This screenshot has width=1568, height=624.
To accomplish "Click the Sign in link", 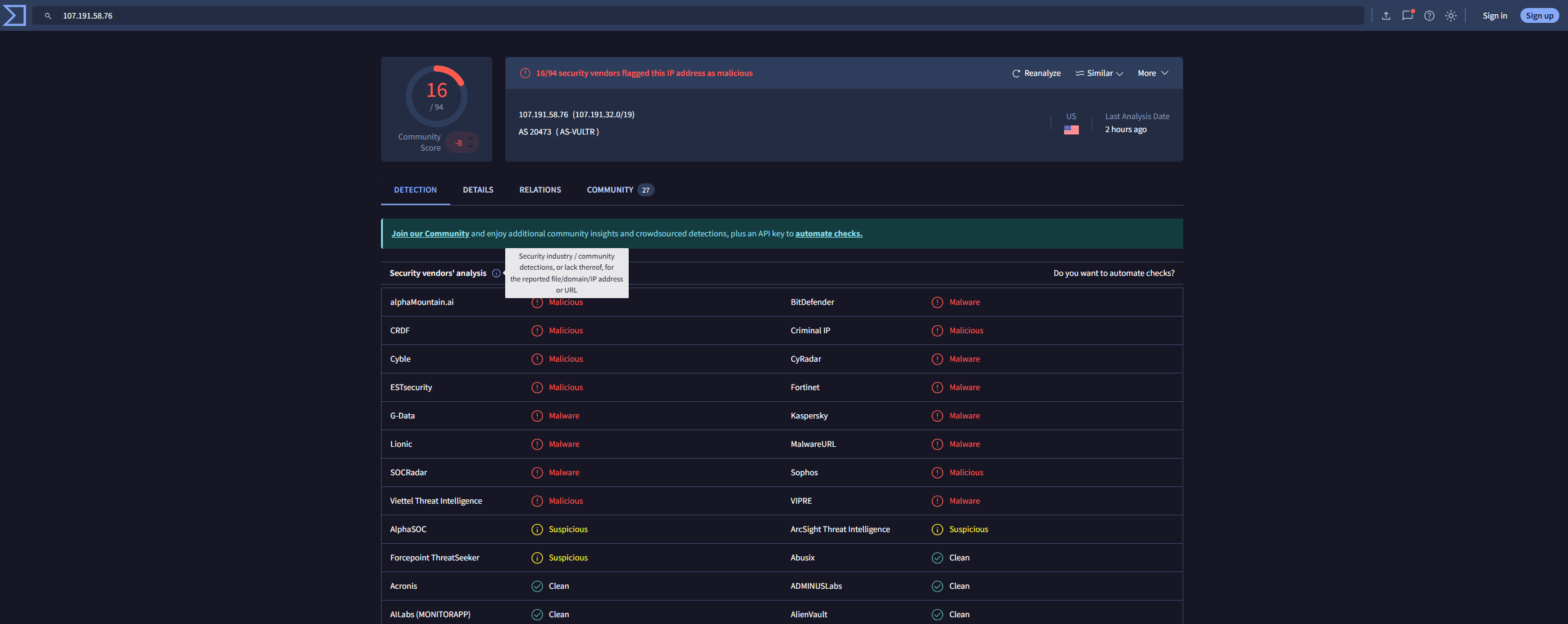I will pos(1495,16).
